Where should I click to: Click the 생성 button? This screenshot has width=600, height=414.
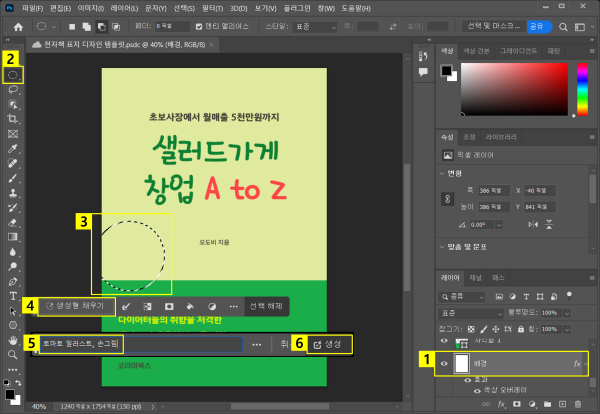click(x=327, y=344)
